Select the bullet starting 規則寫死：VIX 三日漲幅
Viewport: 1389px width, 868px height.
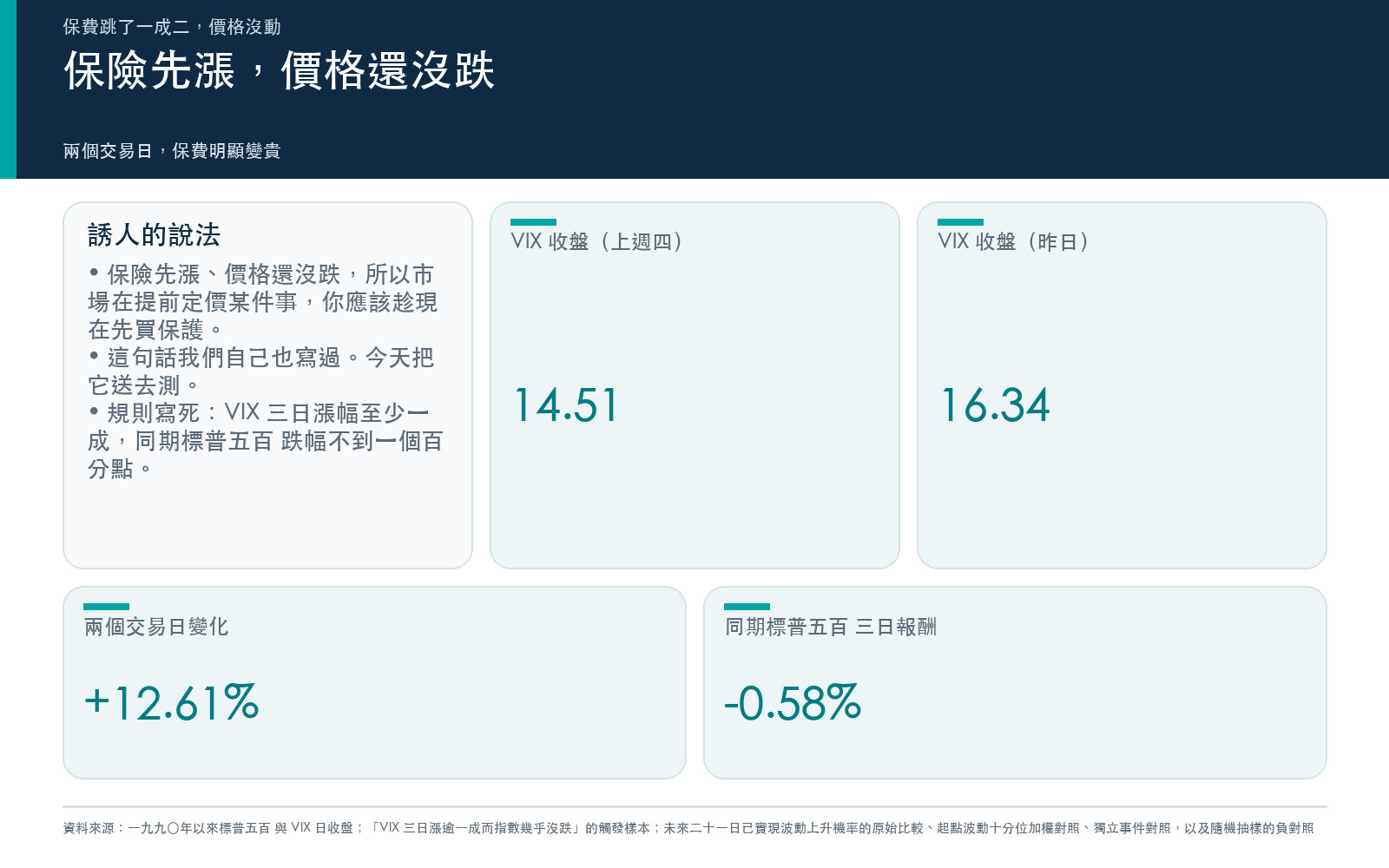click(x=266, y=441)
